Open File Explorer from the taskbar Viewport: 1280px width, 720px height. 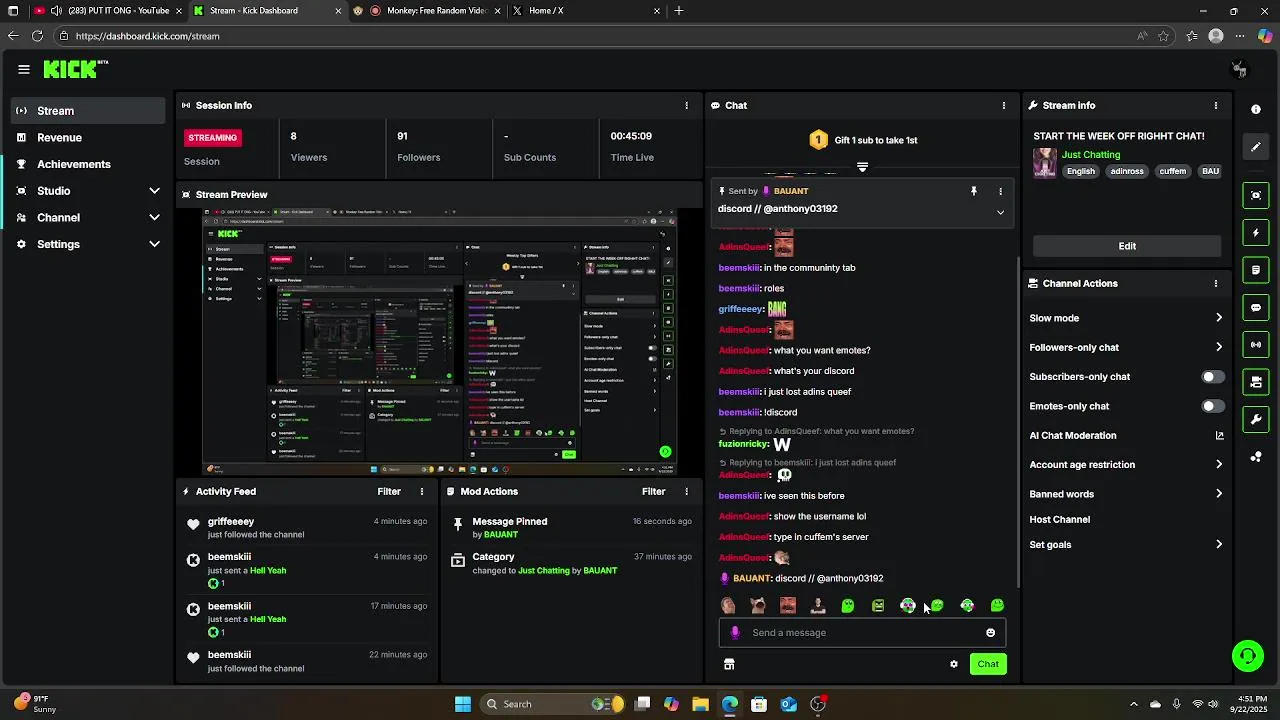tap(700, 704)
